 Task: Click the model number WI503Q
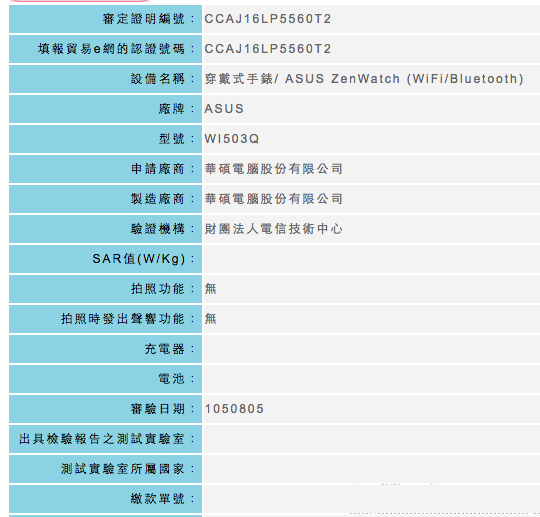point(232,139)
